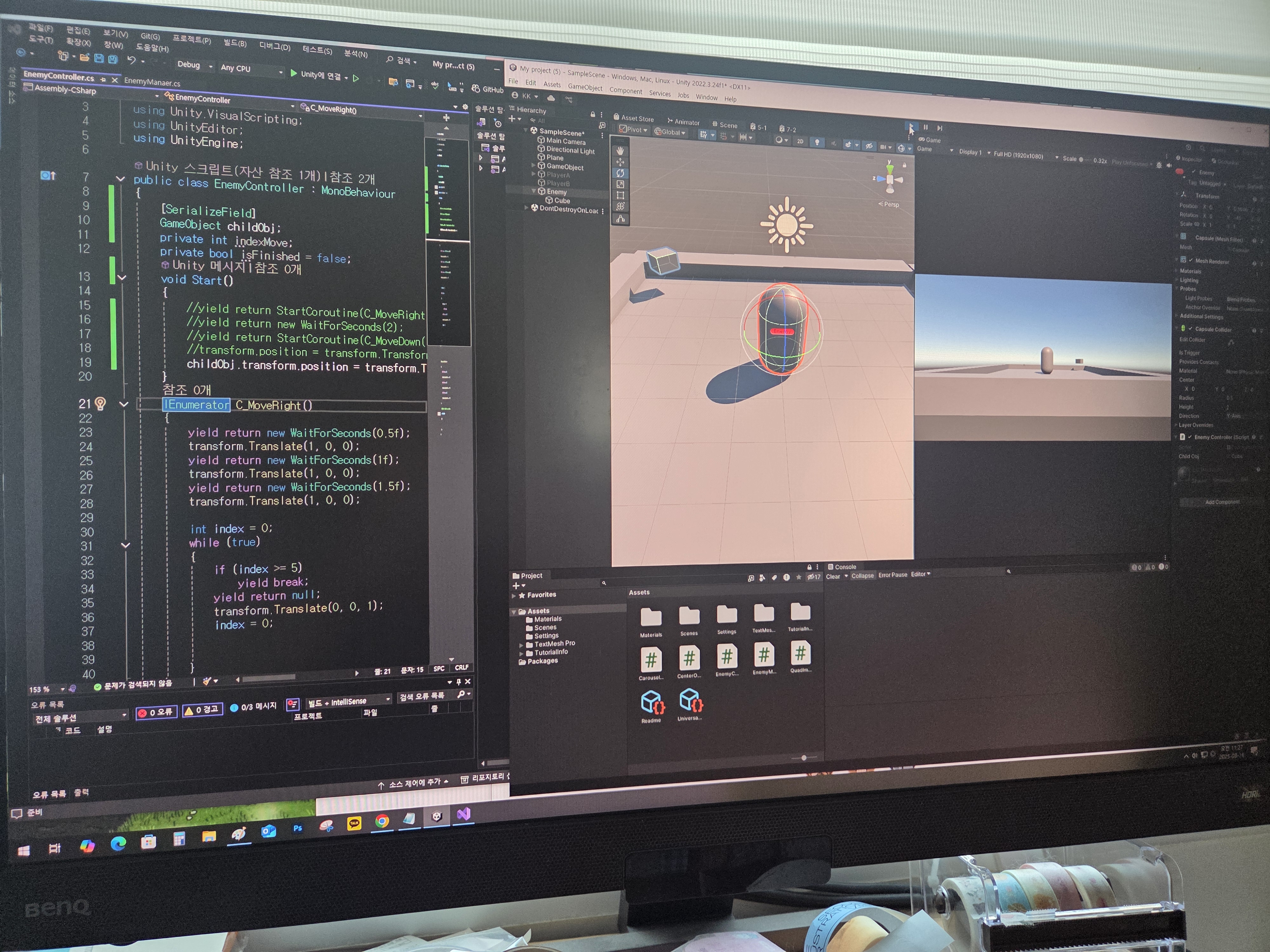The height and width of the screenshot is (952, 1270).
Task: Open the GameObject menu in Unity
Action: tap(585, 87)
